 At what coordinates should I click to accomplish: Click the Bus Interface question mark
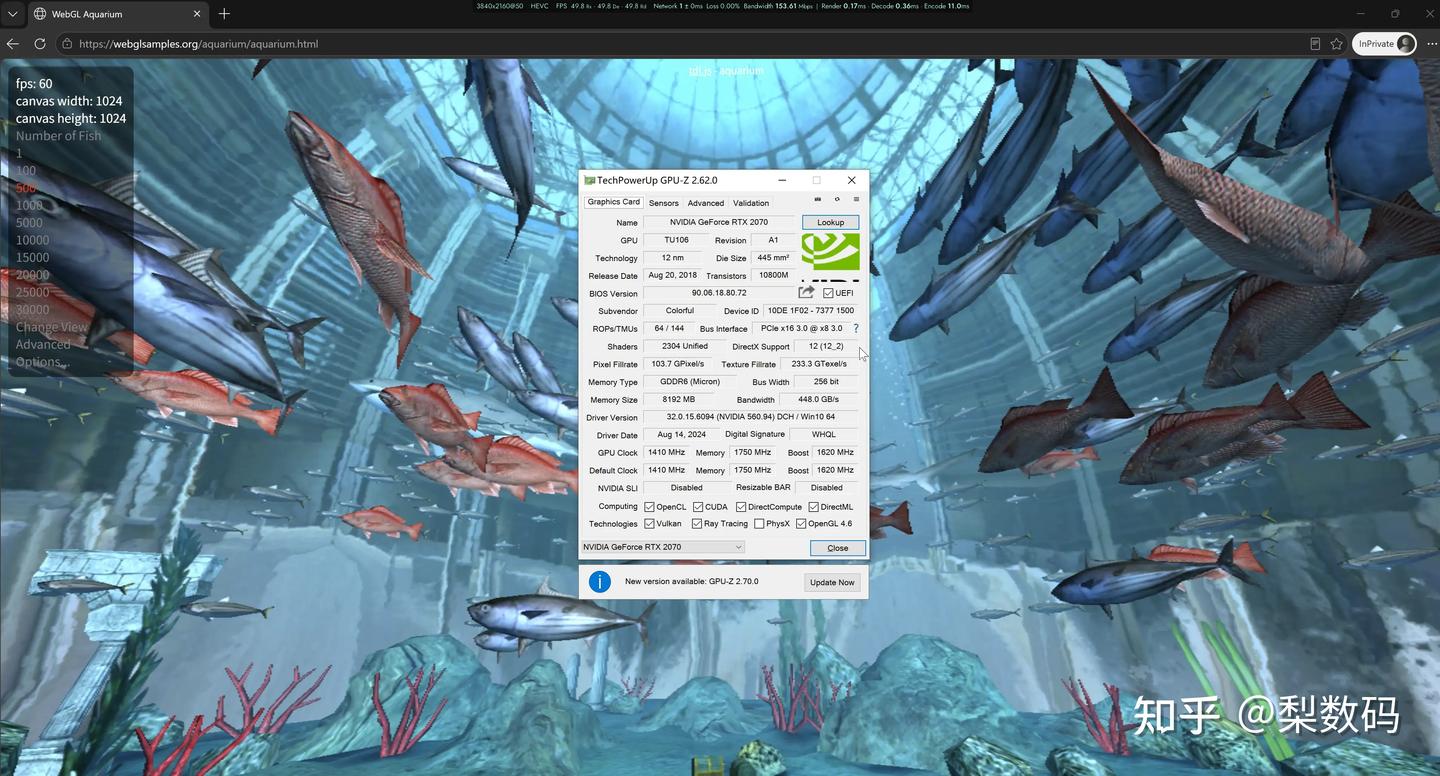pos(855,328)
